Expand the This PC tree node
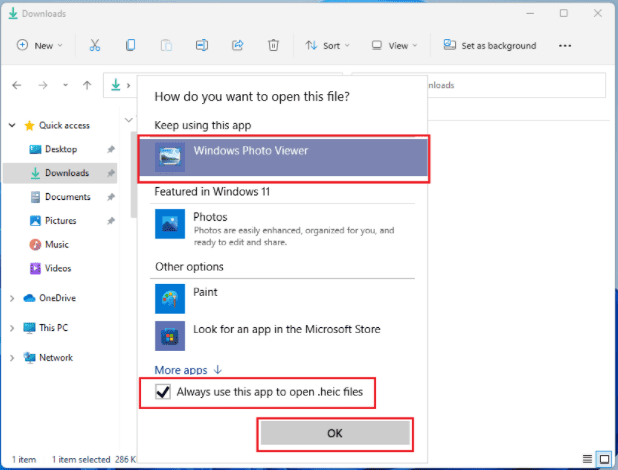The image size is (618, 470). (x=12, y=328)
